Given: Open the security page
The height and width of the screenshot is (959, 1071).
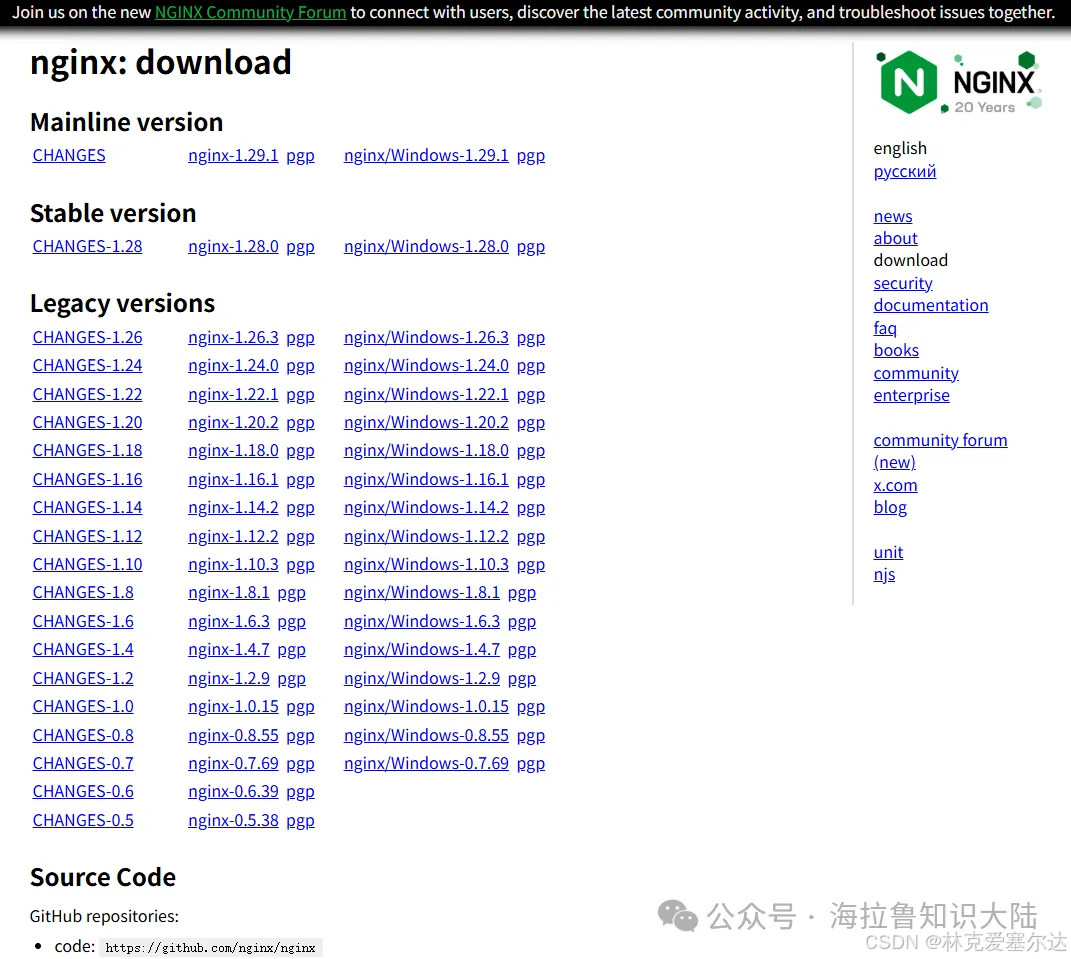Looking at the screenshot, I should pyautogui.click(x=903, y=283).
